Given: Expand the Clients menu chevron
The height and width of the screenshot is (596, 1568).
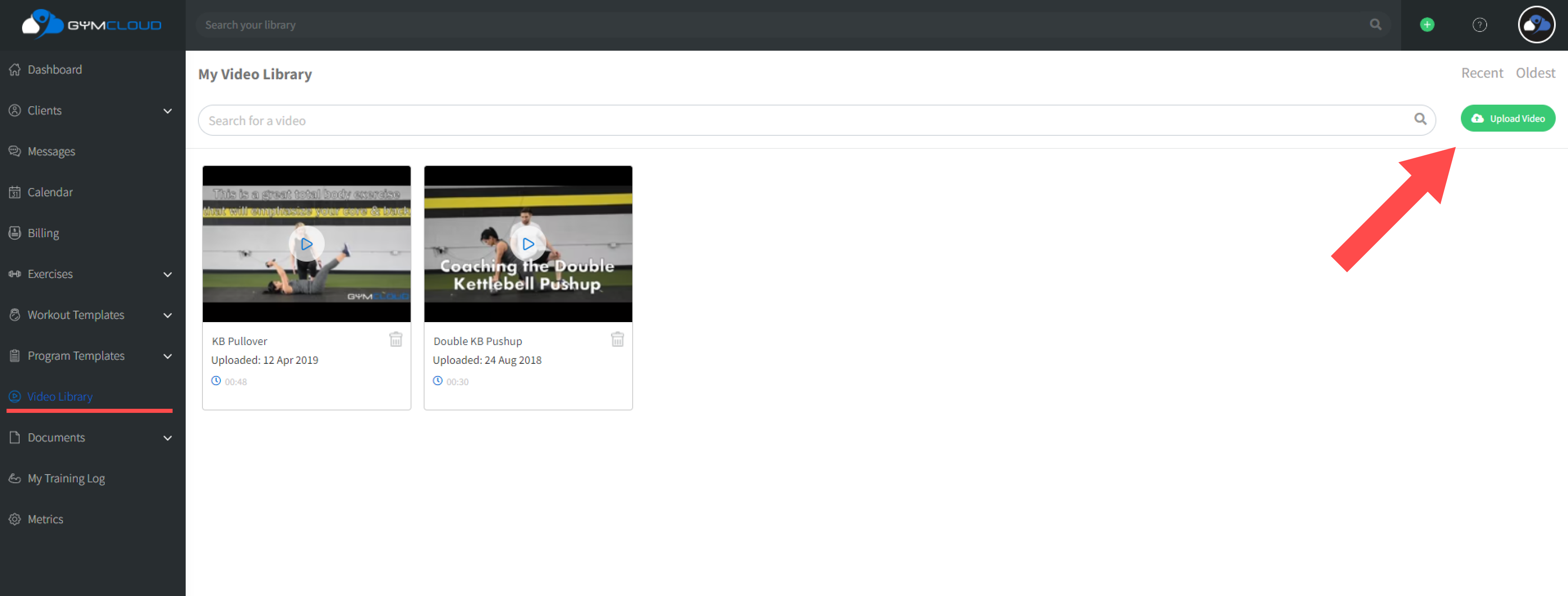Looking at the screenshot, I should 167,111.
